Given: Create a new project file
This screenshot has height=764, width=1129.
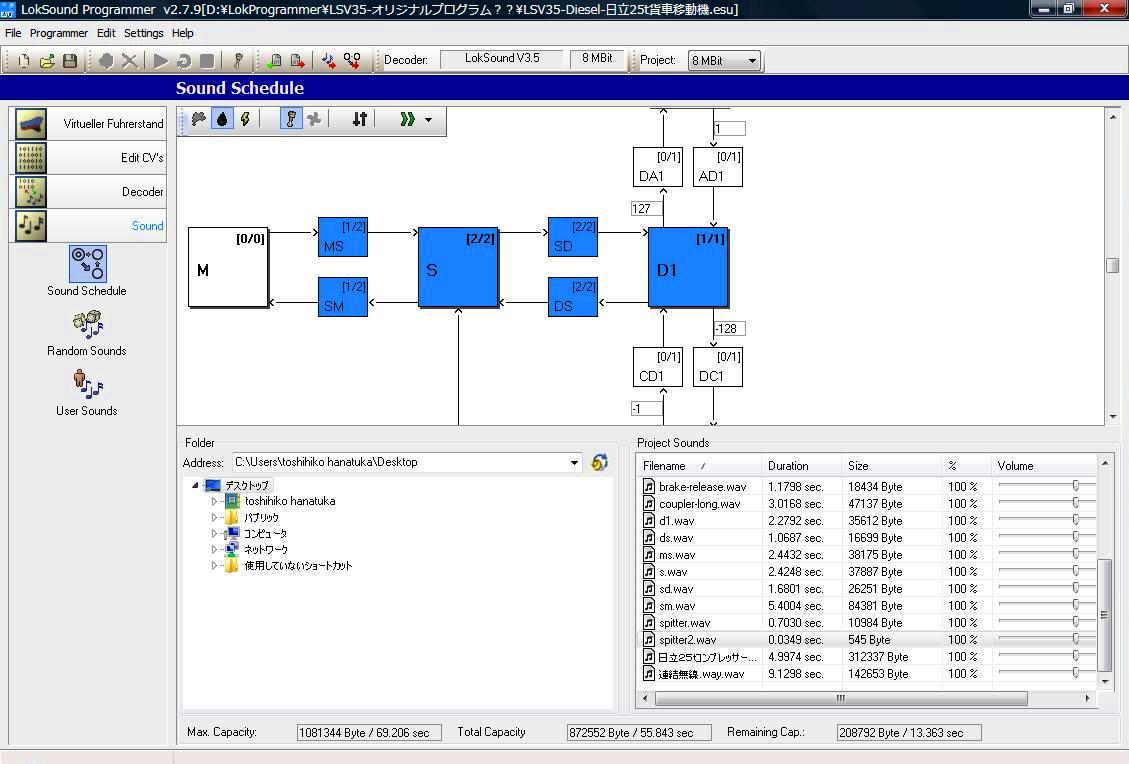Looking at the screenshot, I should tap(24, 60).
